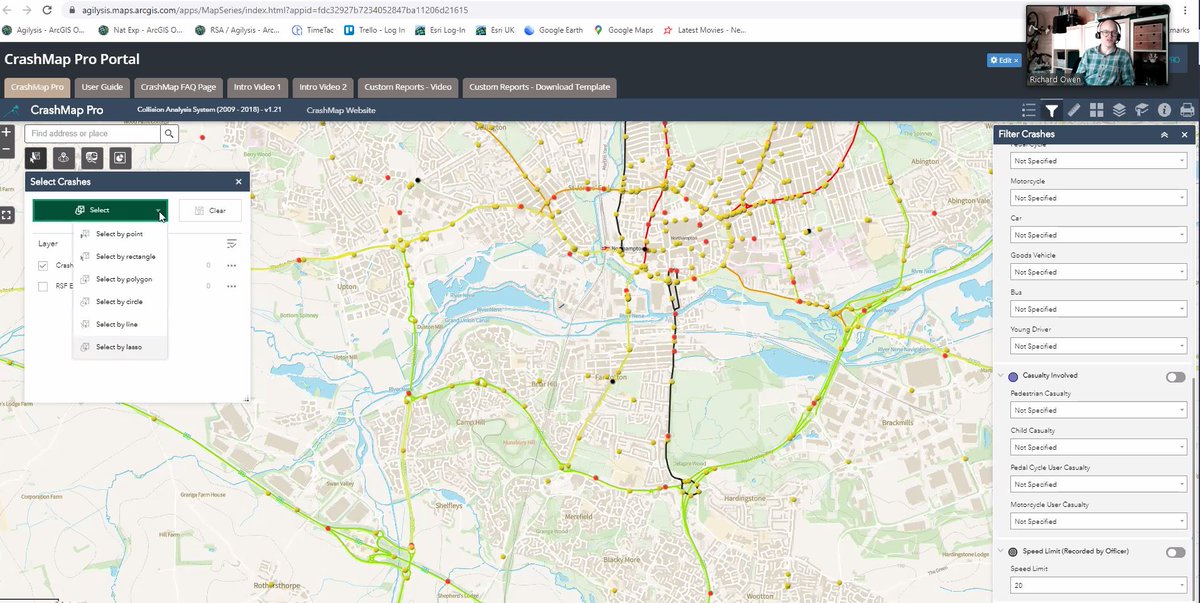
Task: Open Custom Reports - Video tab
Action: 408,87
